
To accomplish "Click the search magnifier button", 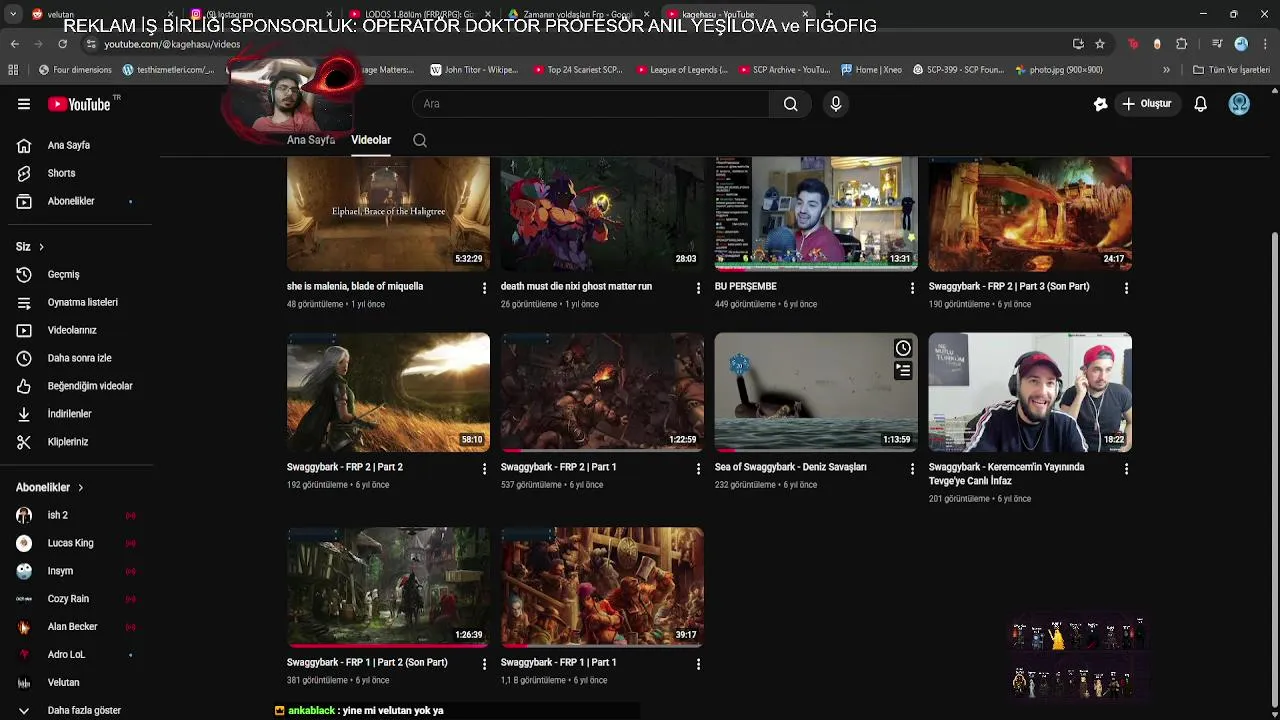I will pos(790,104).
